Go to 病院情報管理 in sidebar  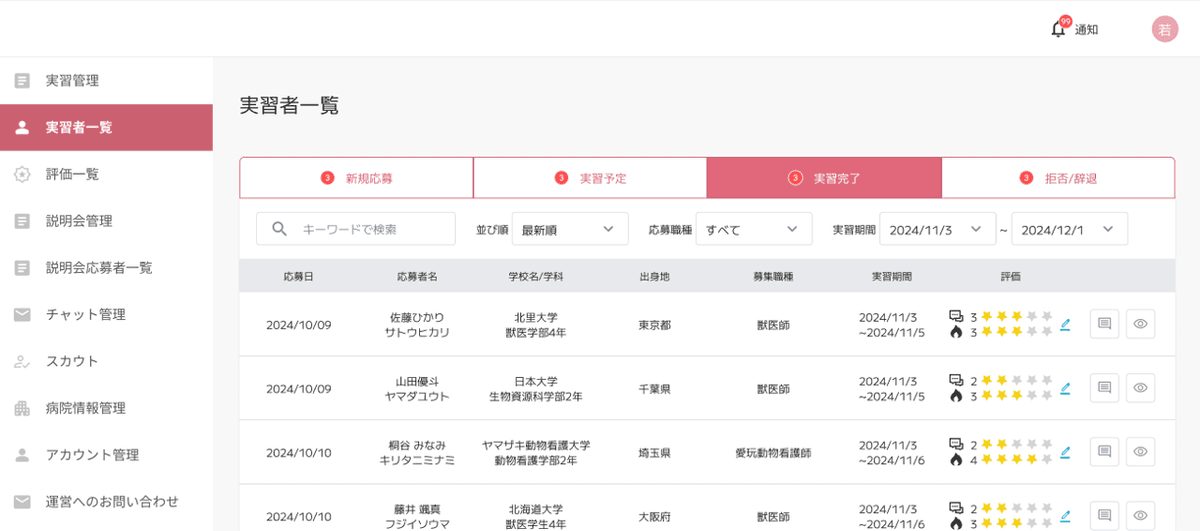(x=86, y=408)
